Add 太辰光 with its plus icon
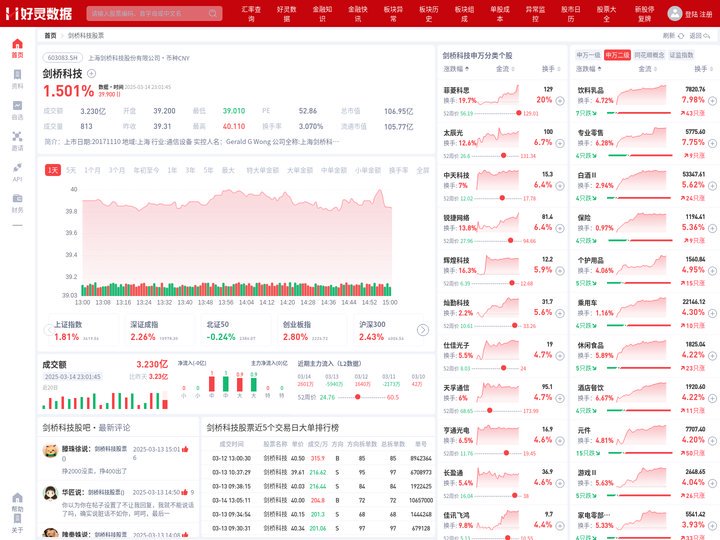720x540 pixels. click(560, 143)
